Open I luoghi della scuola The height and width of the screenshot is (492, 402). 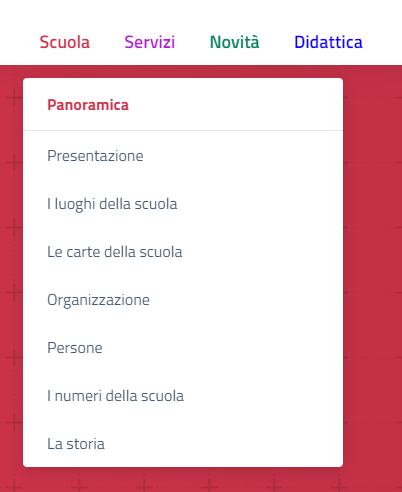point(112,204)
